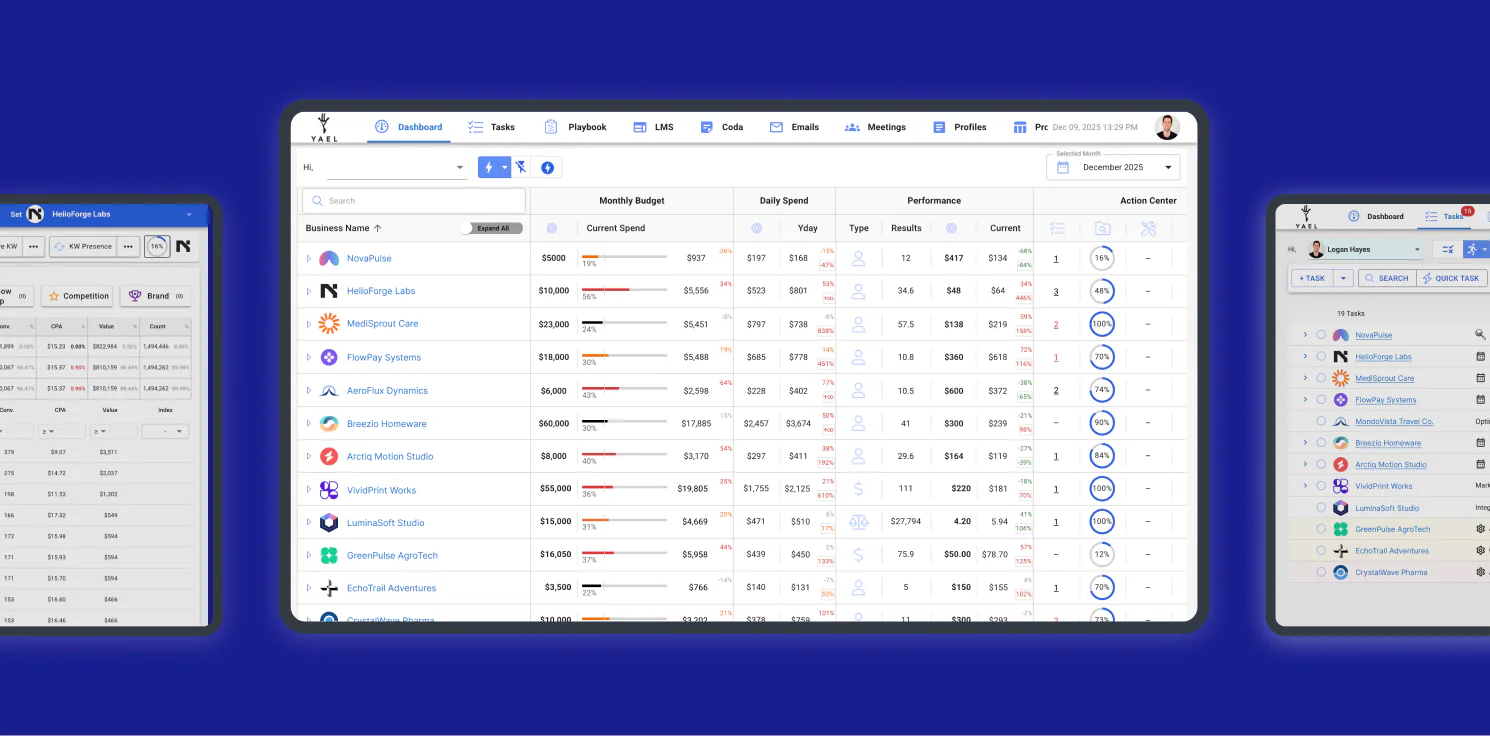Open the Playbook tab
Image resolution: width=1490 pixels, height=736 pixels.
[576, 127]
